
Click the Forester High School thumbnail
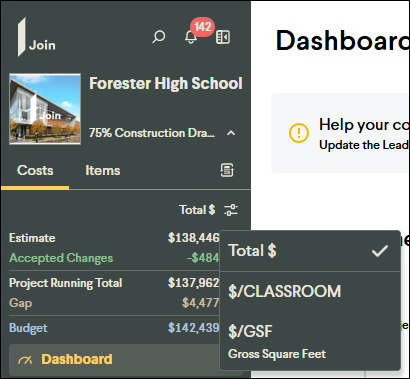(45, 109)
